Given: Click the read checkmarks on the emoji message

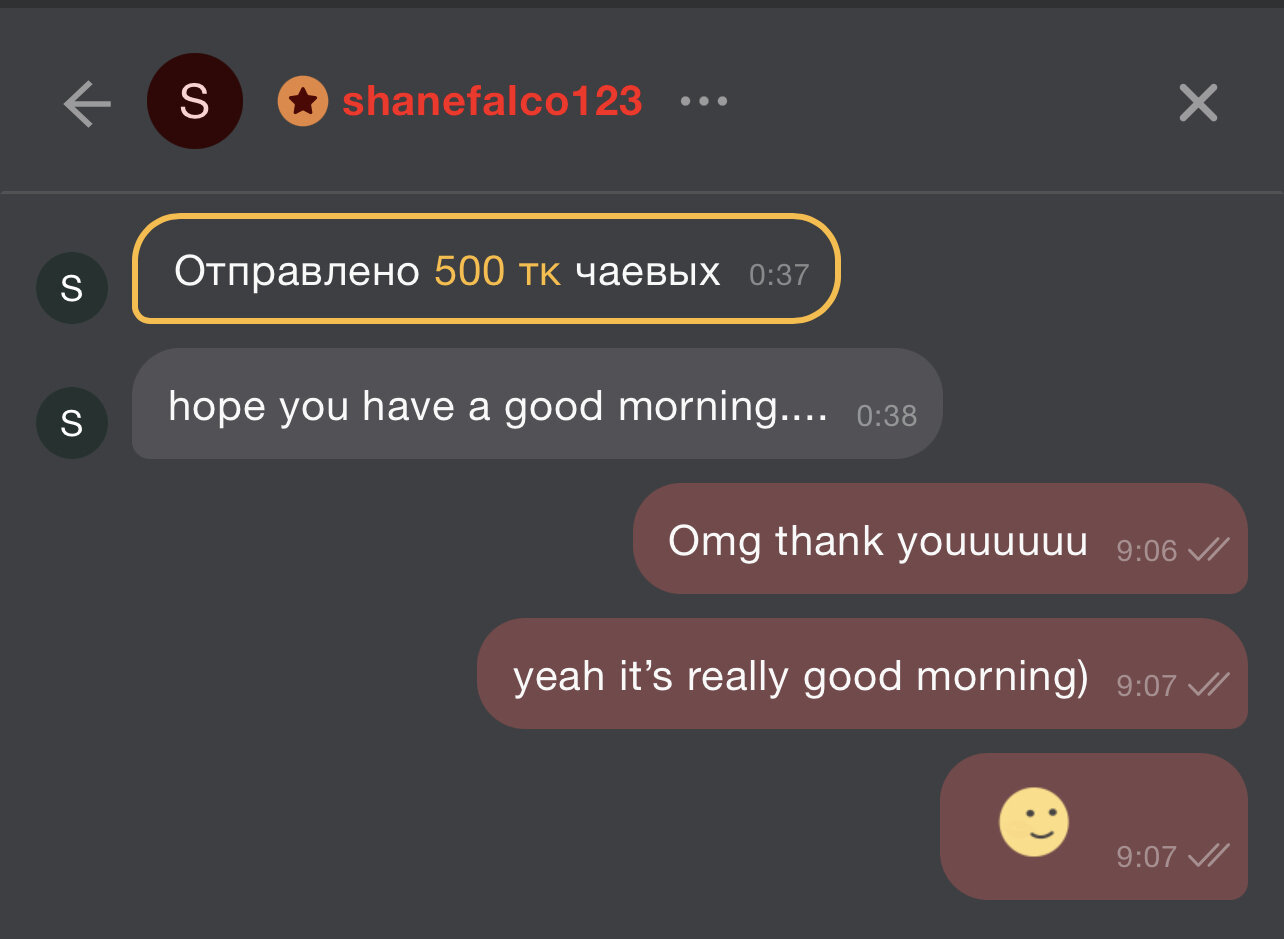Looking at the screenshot, I should 1209,855.
